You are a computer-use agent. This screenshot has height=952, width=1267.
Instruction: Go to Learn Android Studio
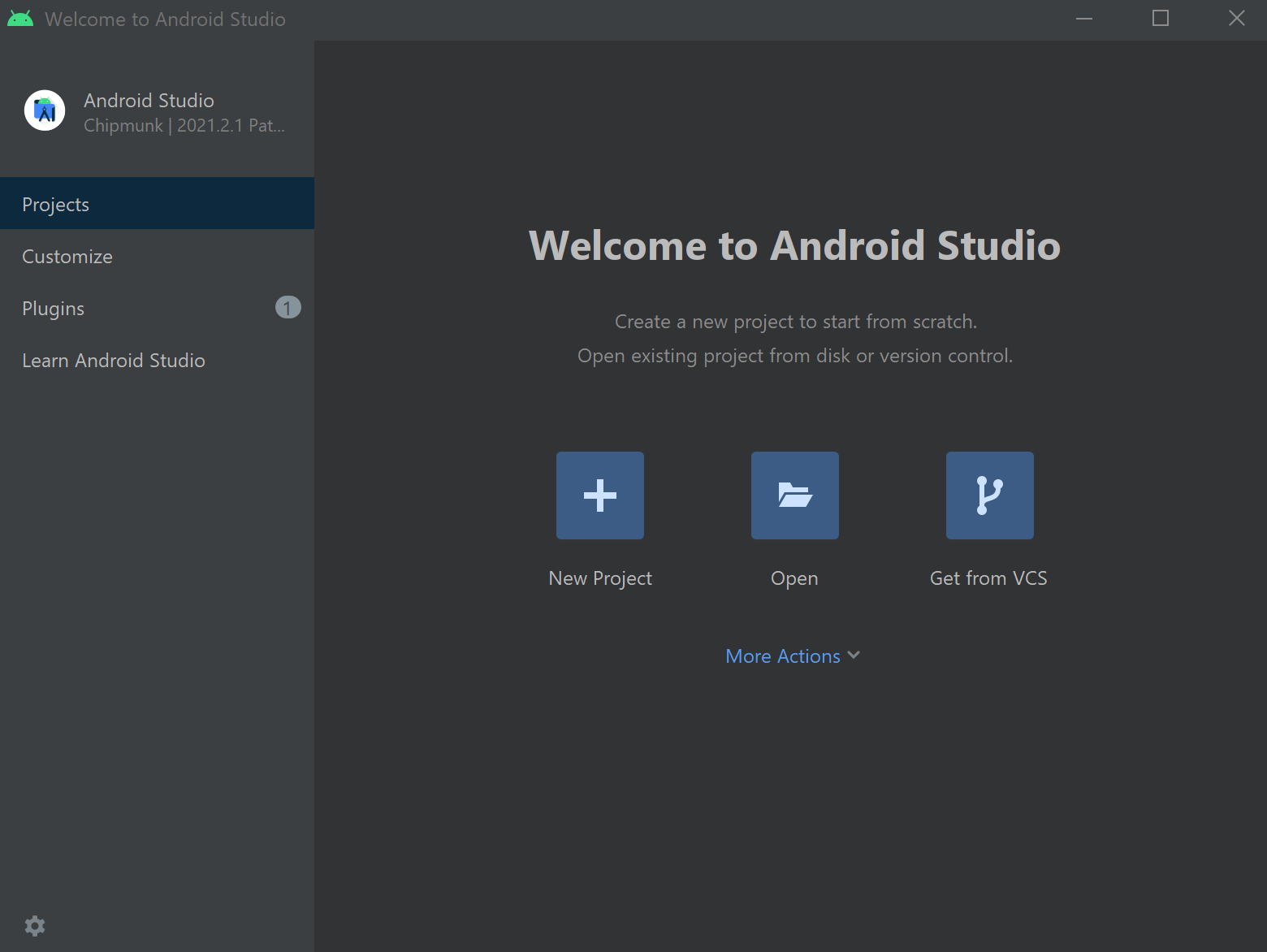coord(114,361)
